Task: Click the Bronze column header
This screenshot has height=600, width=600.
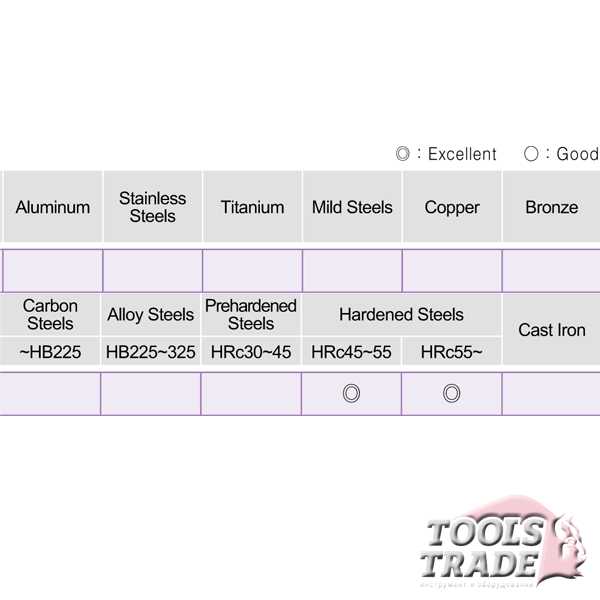Action: 551,207
